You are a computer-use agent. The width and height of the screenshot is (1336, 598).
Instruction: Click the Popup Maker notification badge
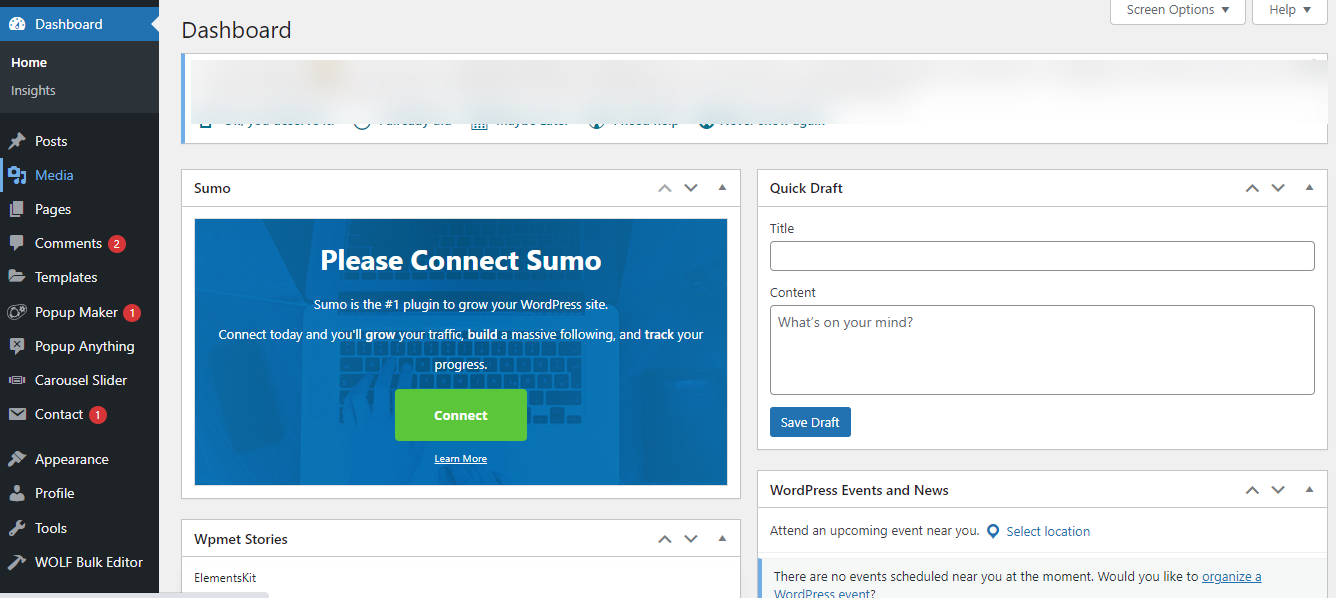click(x=132, y=313)
